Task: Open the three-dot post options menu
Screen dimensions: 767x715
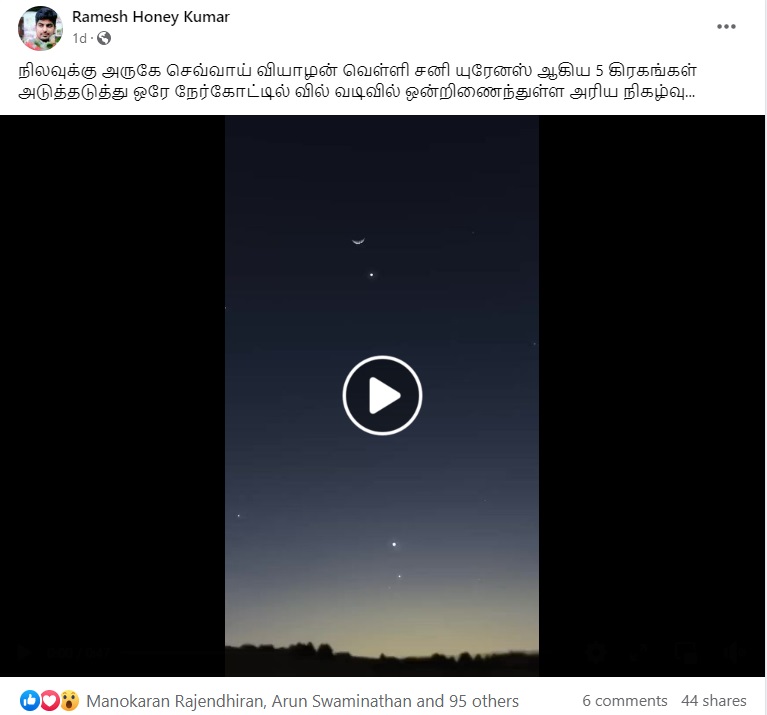Action: tap(726, 27)
